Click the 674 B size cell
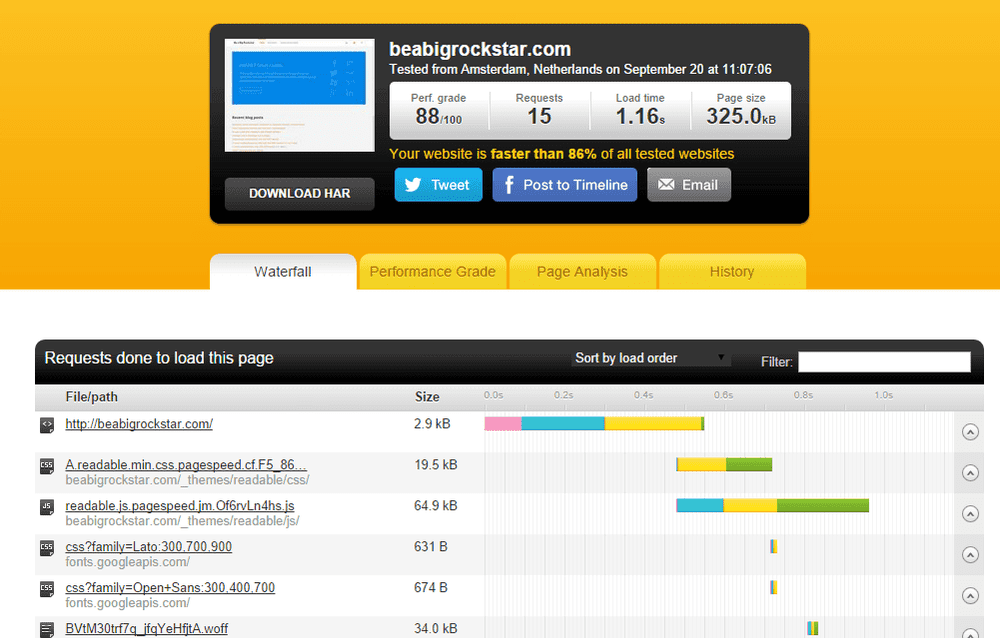1000x638 pixels. [431, 587]
